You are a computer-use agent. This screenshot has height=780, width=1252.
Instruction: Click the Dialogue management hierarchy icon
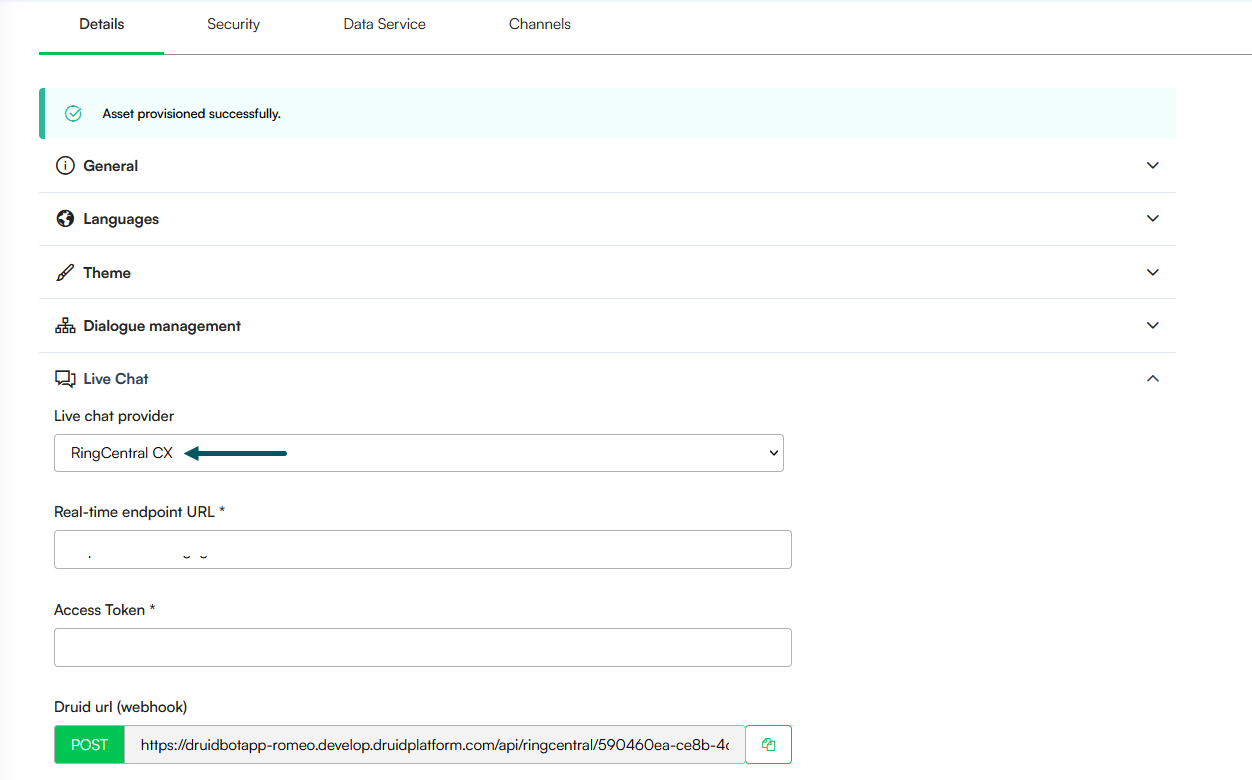65,326
